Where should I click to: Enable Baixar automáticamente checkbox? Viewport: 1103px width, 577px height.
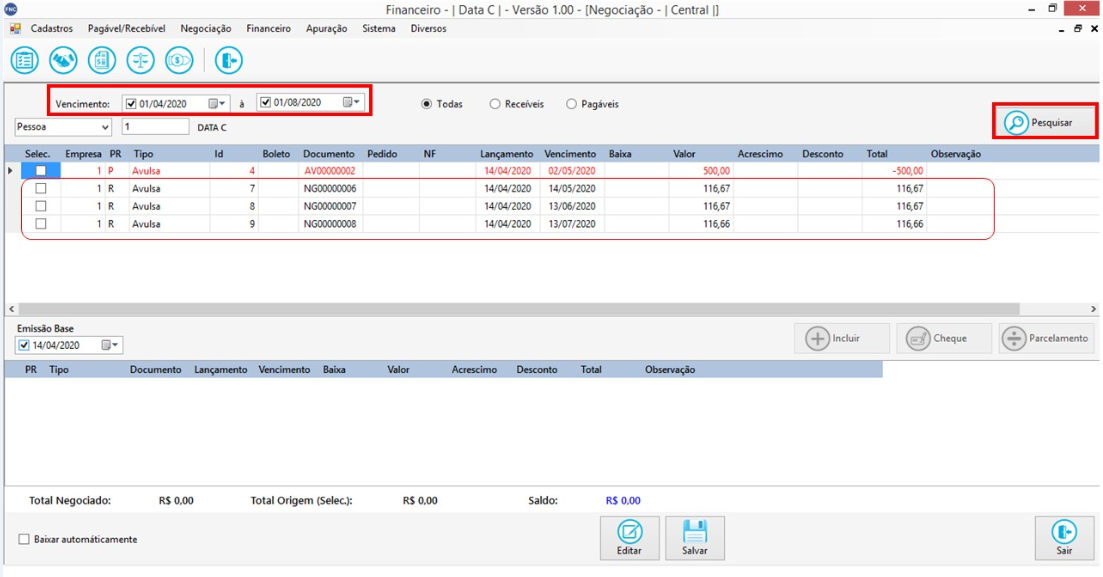pos(24,539)
